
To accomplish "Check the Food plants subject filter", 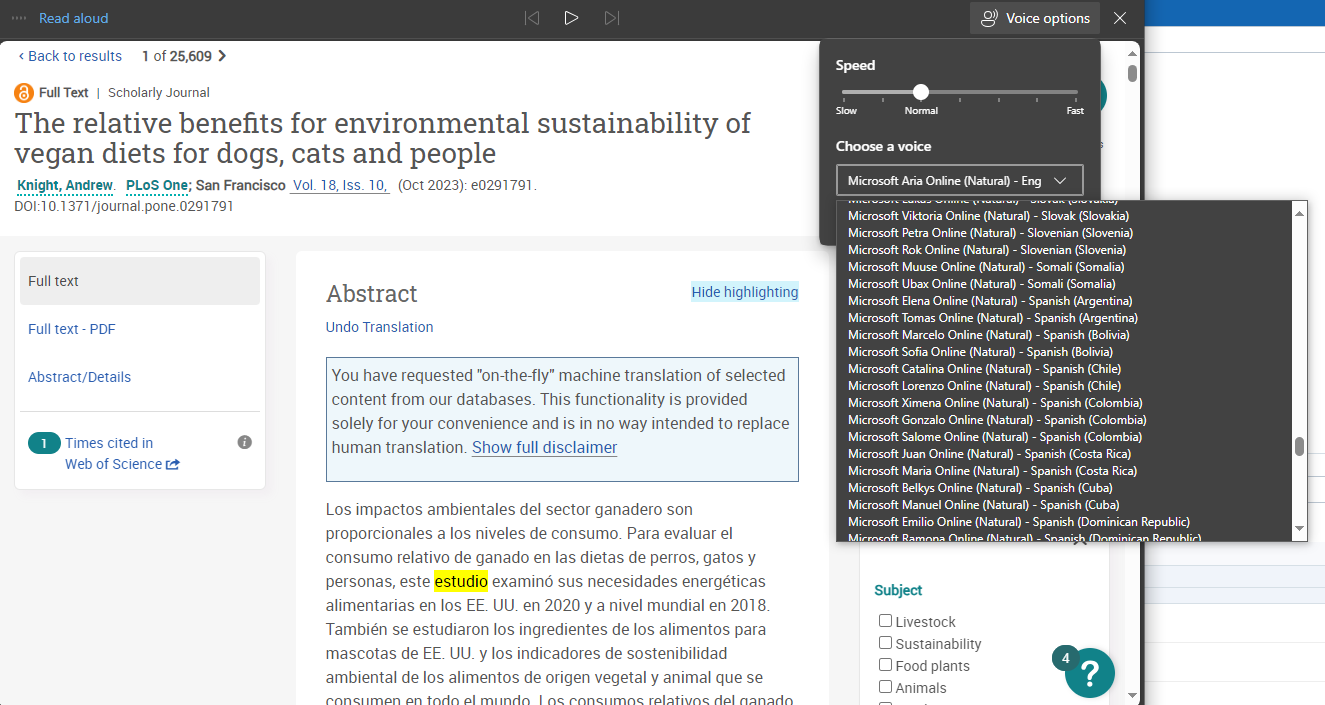I will pos(885,664).
